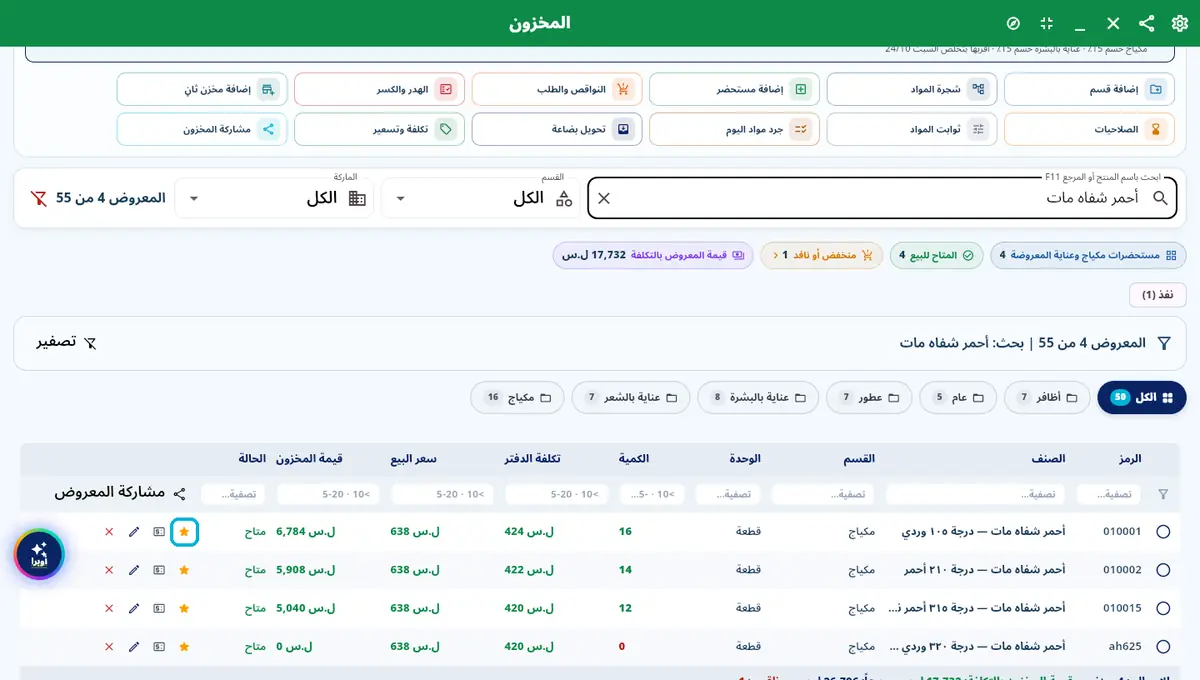Edit item 010002 with the pencil icon

click(134, 570)
